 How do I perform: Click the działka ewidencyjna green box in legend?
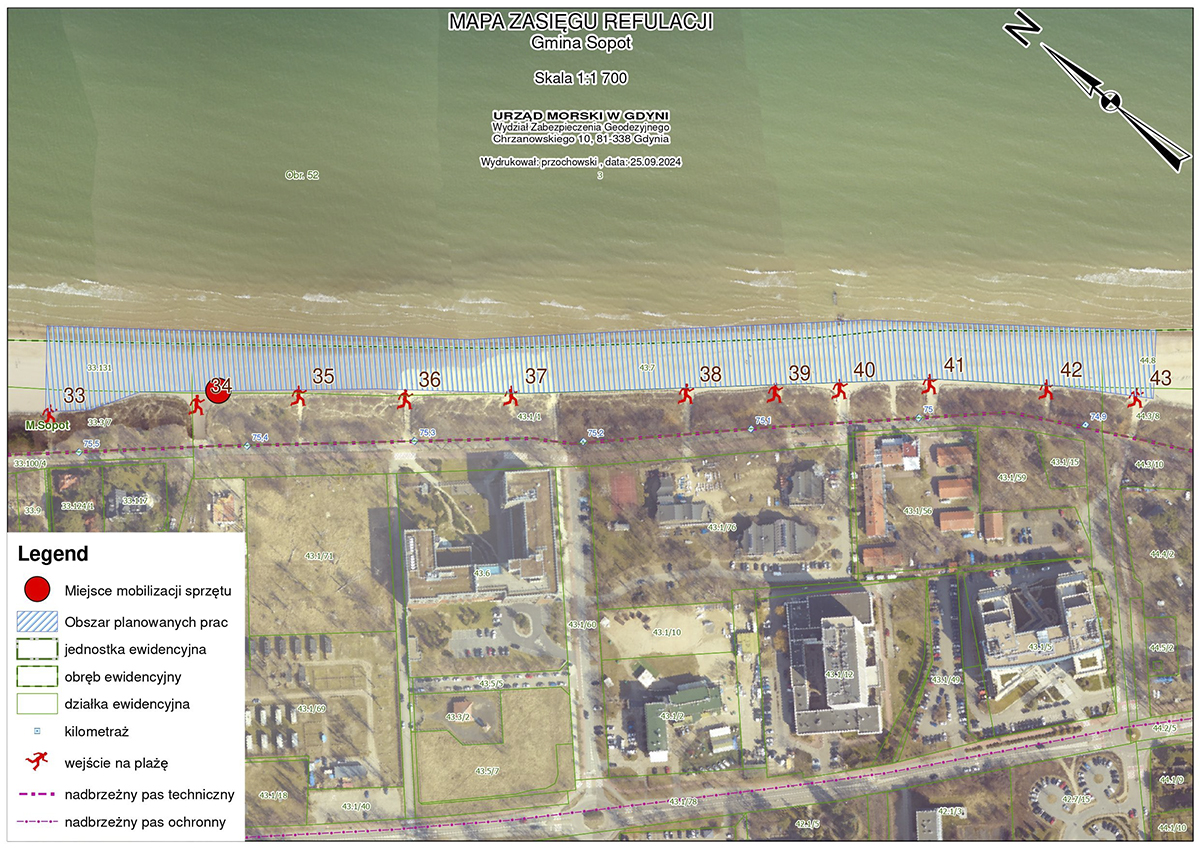(x=37, y=704)
